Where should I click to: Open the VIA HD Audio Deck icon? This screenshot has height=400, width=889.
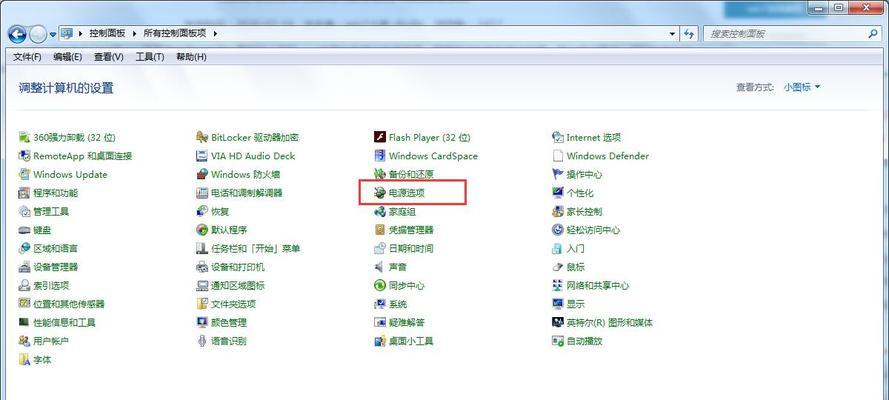click(202, 156)
